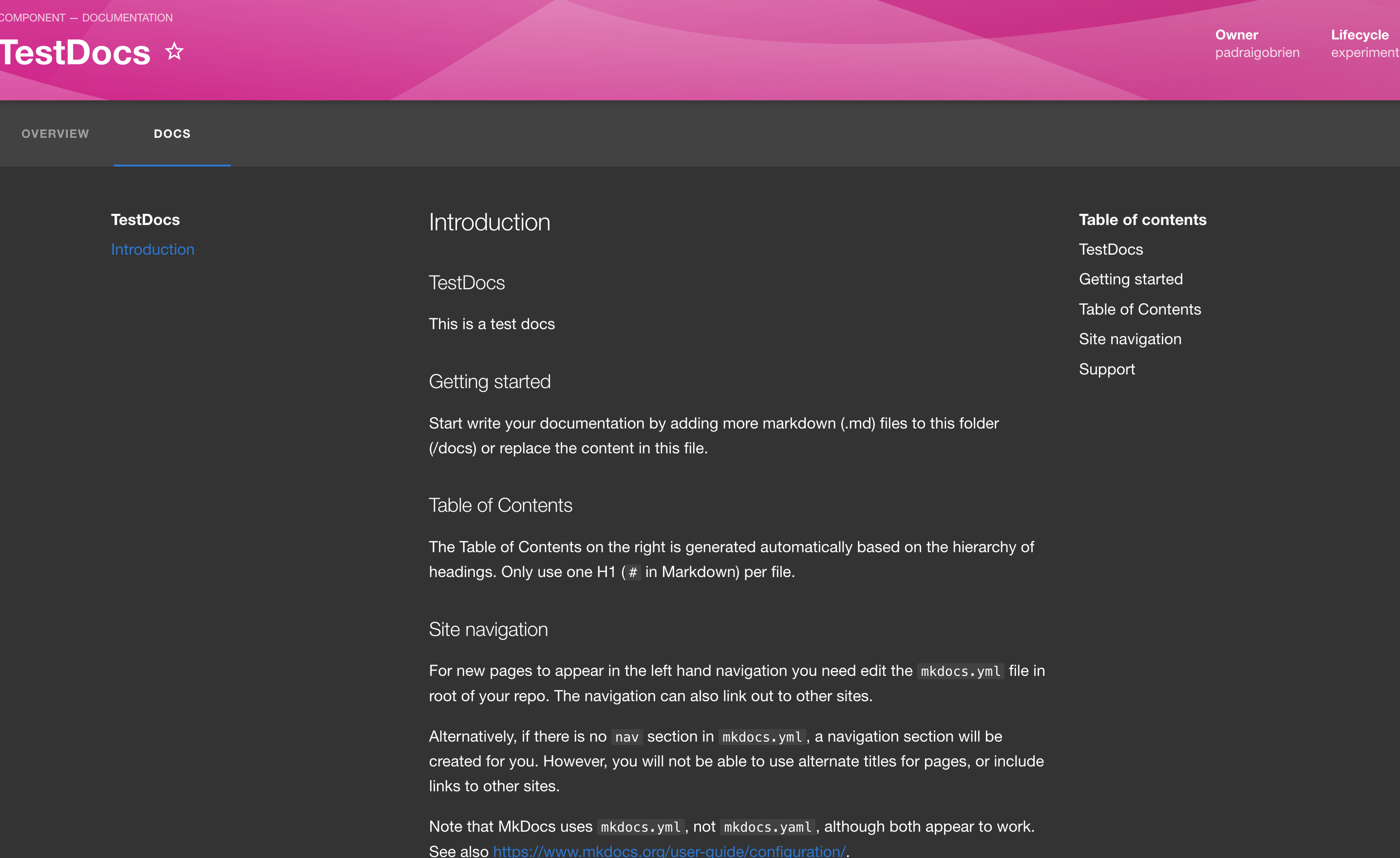Click the Site navigation section heading
This screenshot has width=1400, height=858.
click(x=488, y=629)
